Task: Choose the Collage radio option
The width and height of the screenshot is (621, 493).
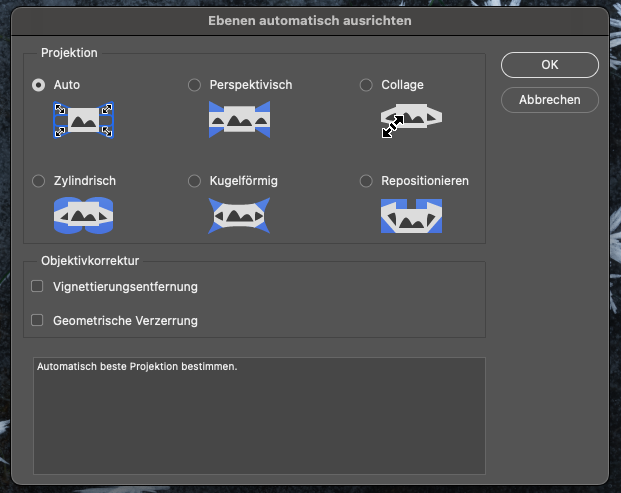Action: coord(366,85)
